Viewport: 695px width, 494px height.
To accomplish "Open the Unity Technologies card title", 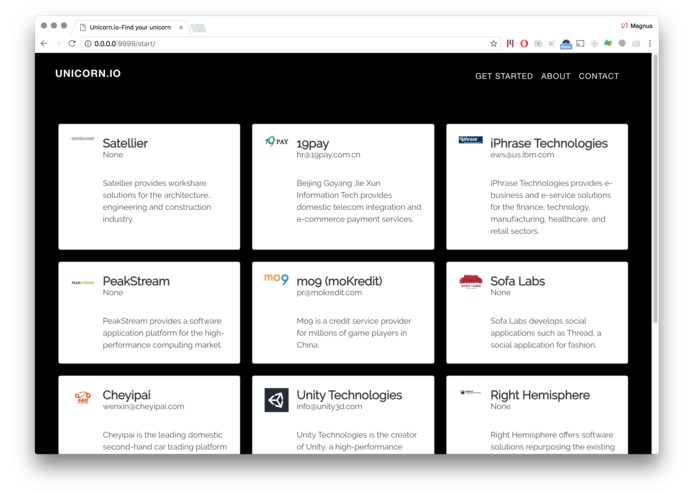I will pyautogui.click(x=349, y=395).
